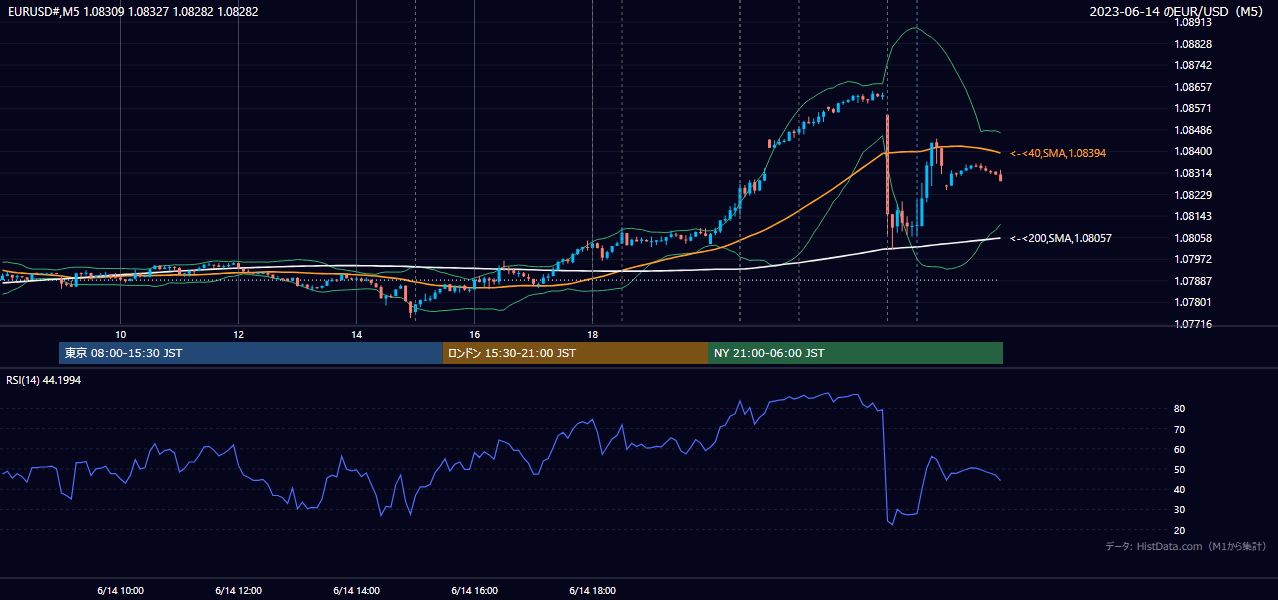Click the 6/14 18:00 date label
Viewport: 1278px width, 600px height.
[x=593, y=591]
